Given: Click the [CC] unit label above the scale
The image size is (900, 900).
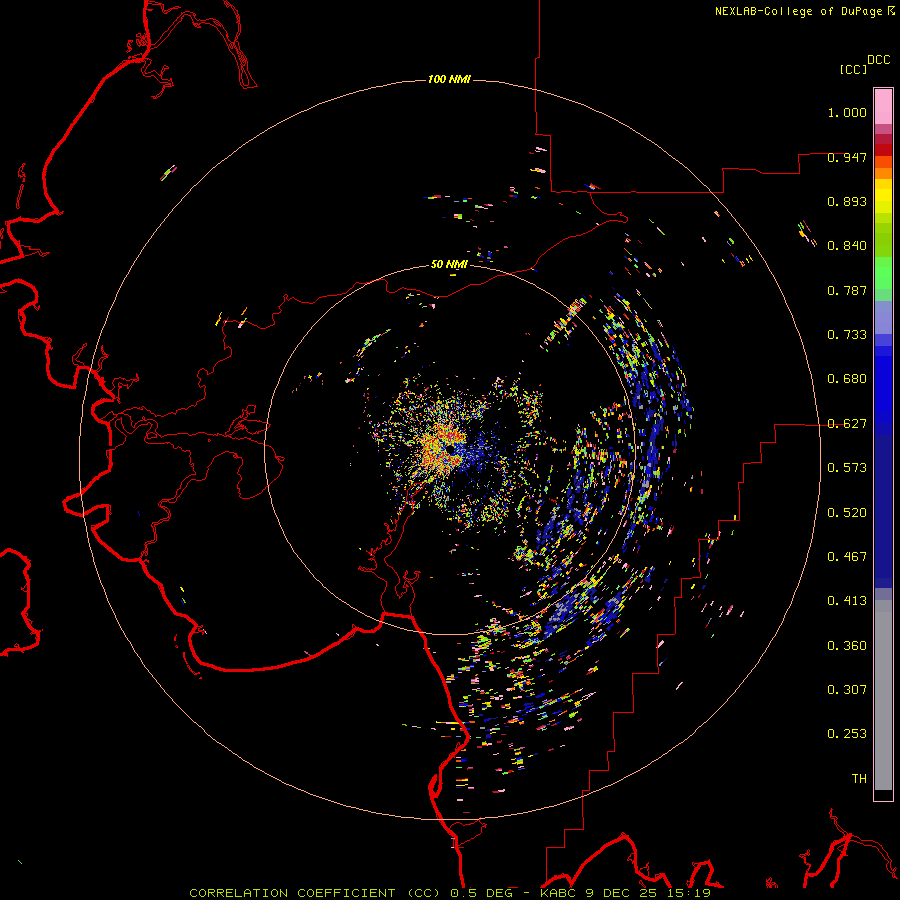Looking at the screenshot, I should (854, 69).
